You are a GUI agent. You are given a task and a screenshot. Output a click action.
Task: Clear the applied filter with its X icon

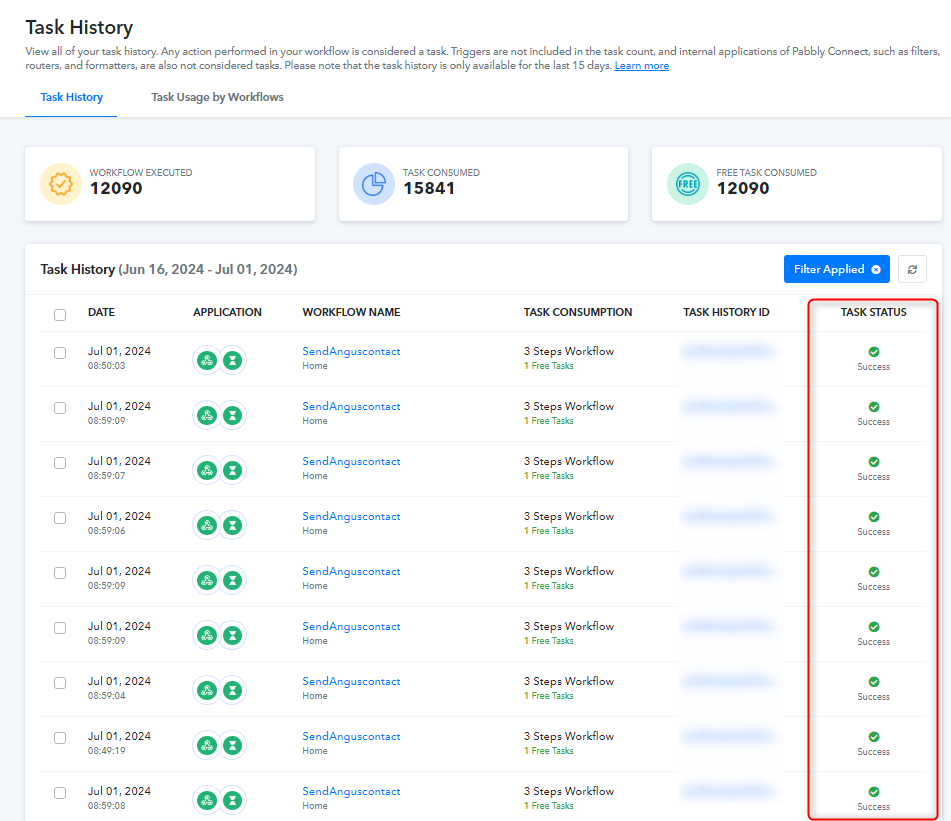point(876,270)
